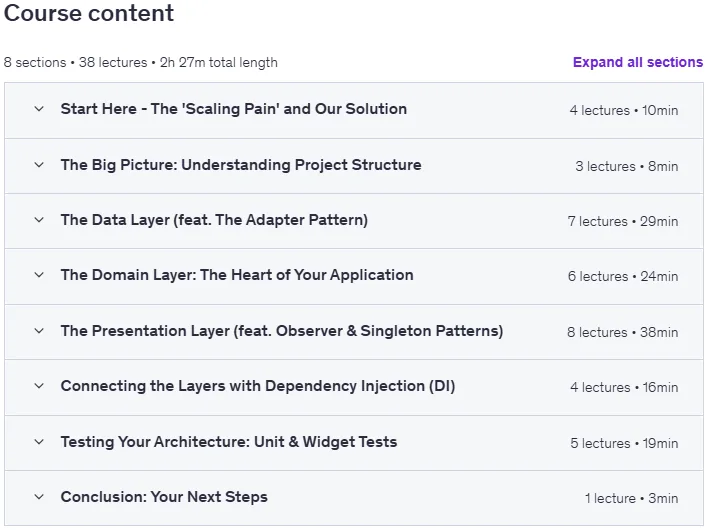Expand 'Connecting the Layers' chevron icon

pos(39,386)
